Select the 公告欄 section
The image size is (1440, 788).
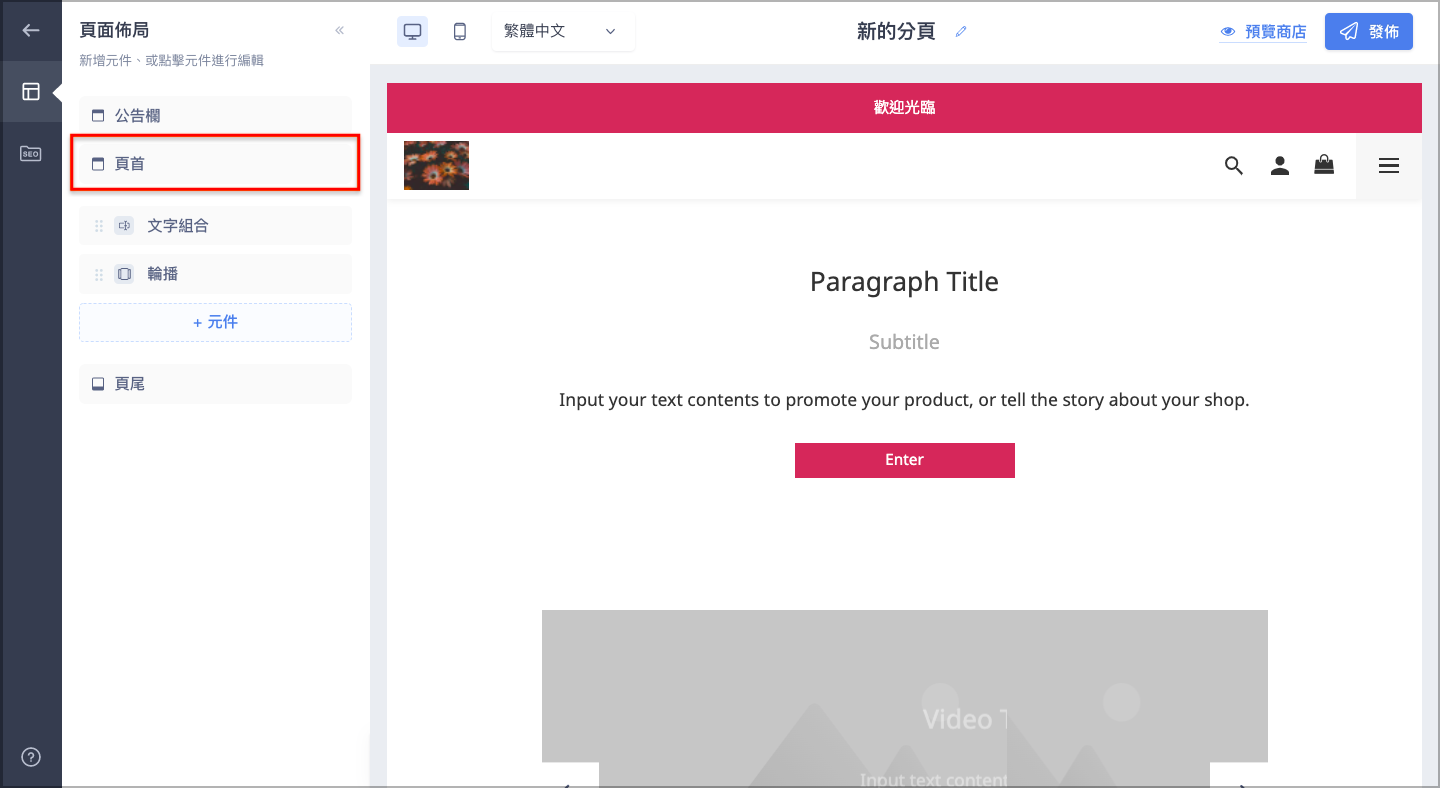click(215, 115)
